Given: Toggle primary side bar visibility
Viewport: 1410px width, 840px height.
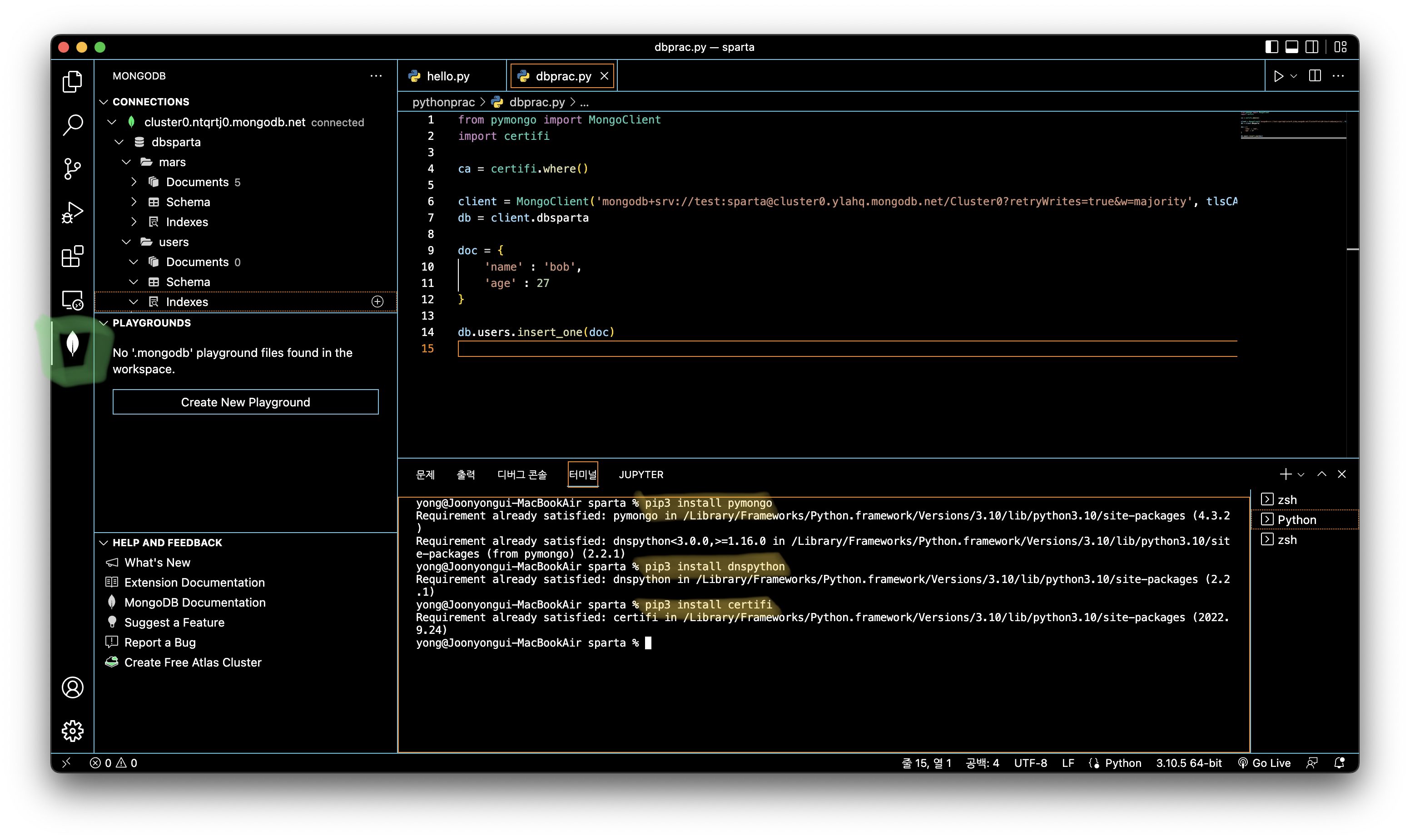Looking at the screenshot, I should (x=1272, y=47).
